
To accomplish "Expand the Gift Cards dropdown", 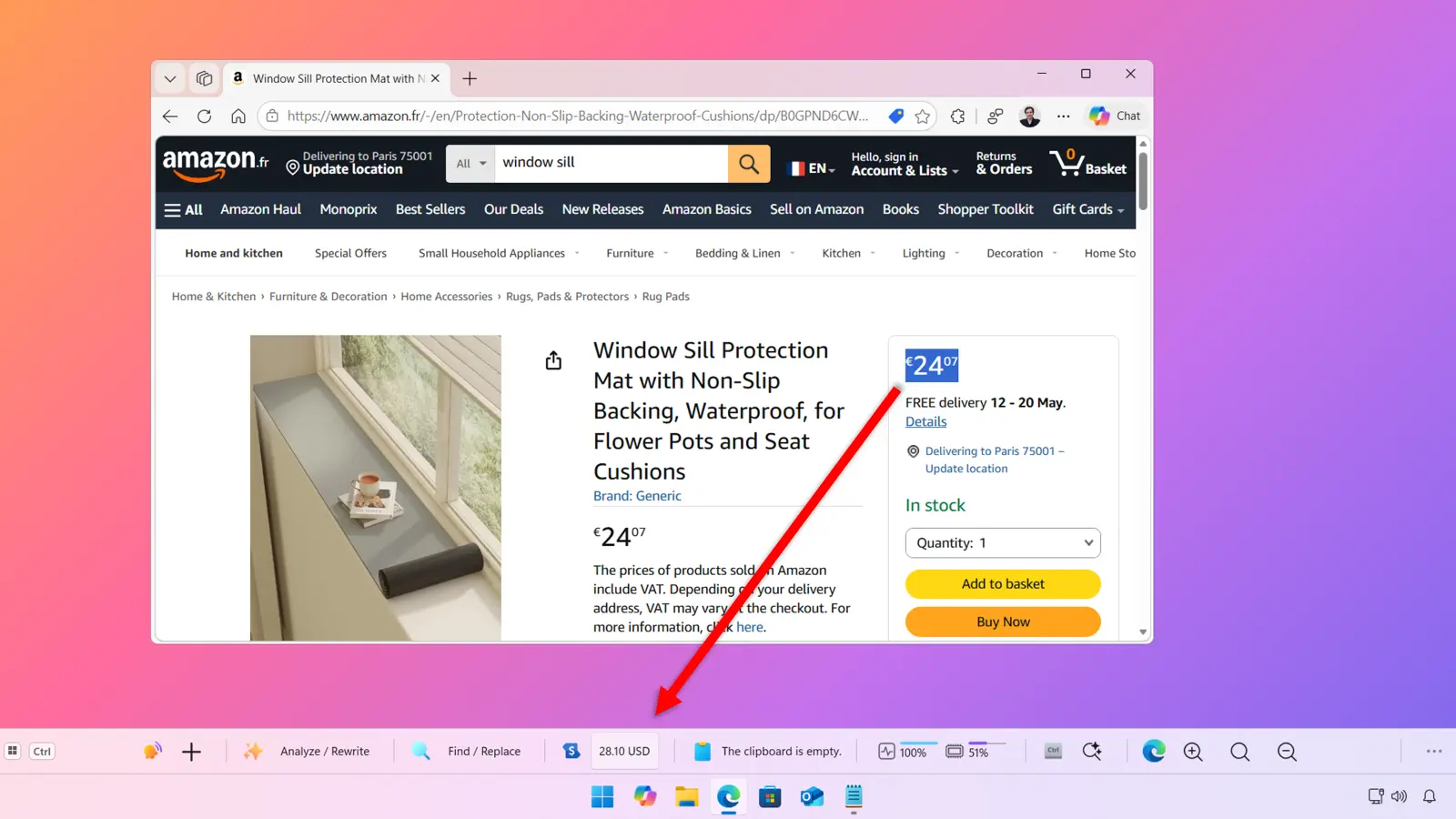I will (1088, 209).
